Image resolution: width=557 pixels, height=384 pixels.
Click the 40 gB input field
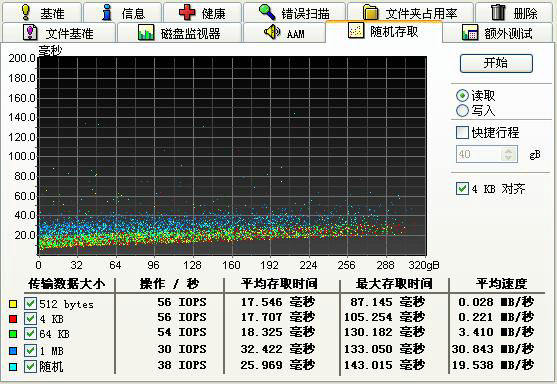tap(479, 154)
